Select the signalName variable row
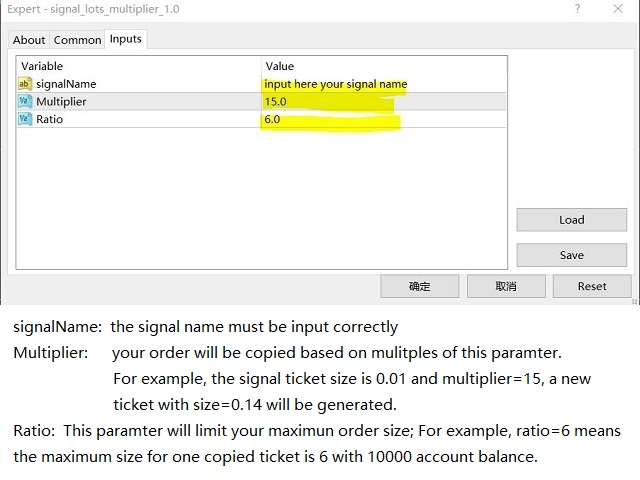This screenshot has width=640, height=480. tap(261, 84)
